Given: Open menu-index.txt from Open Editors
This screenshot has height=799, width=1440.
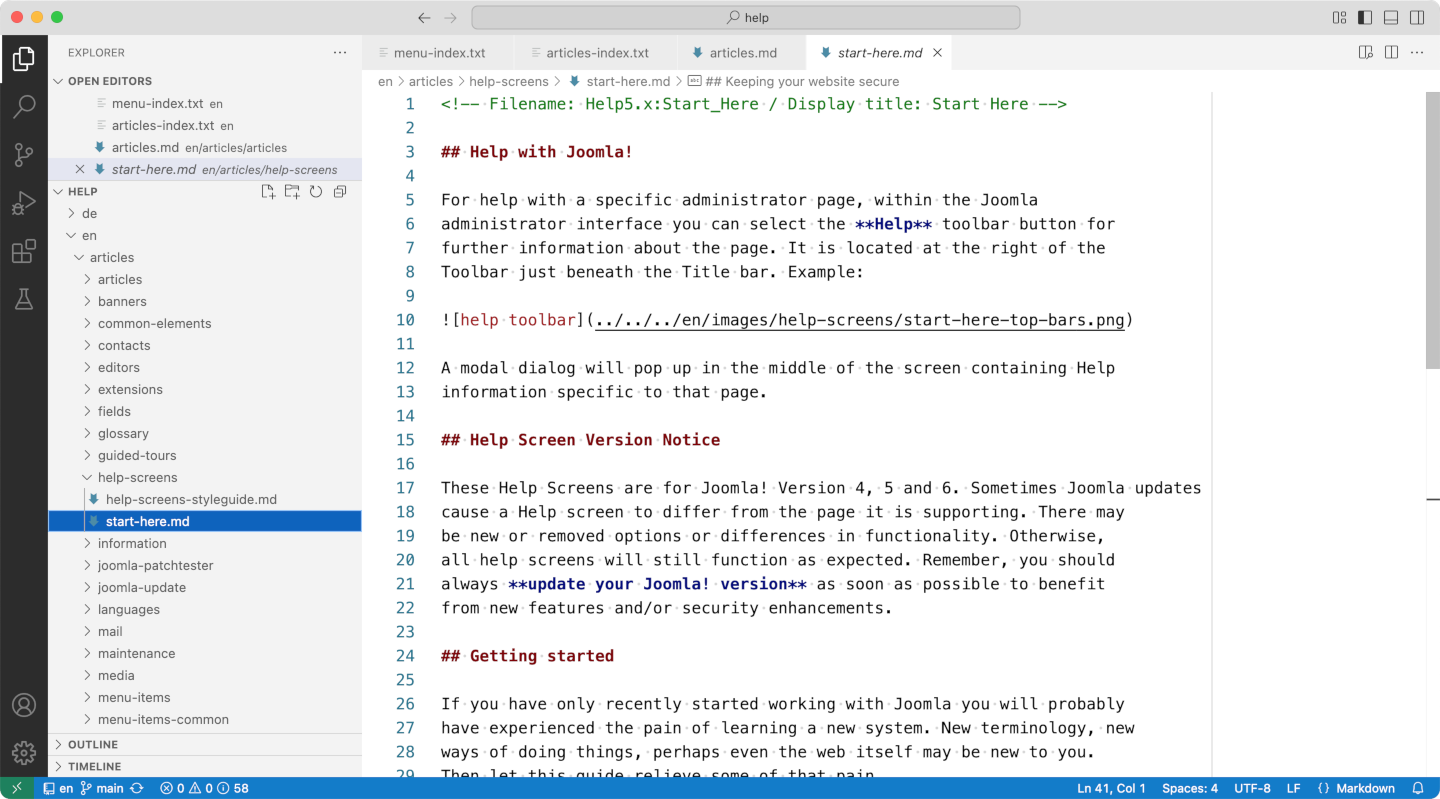Looking at the screenshot, I should 205,103.
